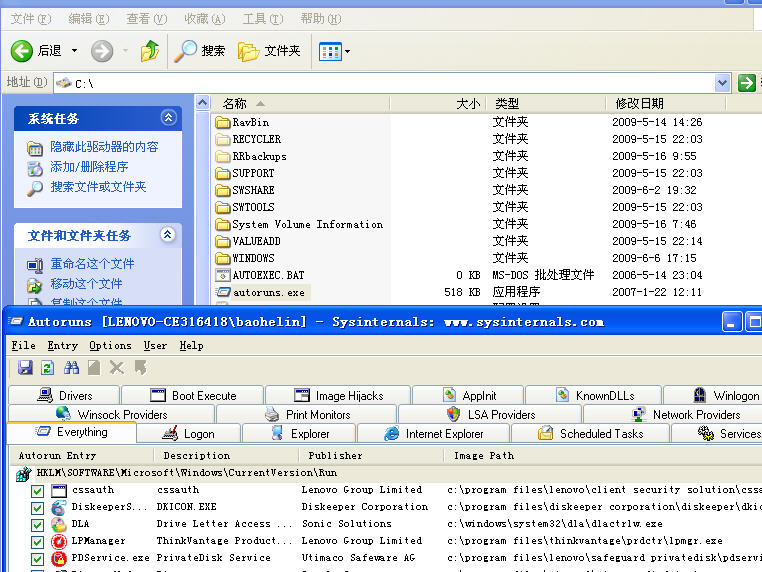Screen dimensions: 762x572
Task: Disable the LPManager autorun entry checkbox
Action: tap(37, 541)
